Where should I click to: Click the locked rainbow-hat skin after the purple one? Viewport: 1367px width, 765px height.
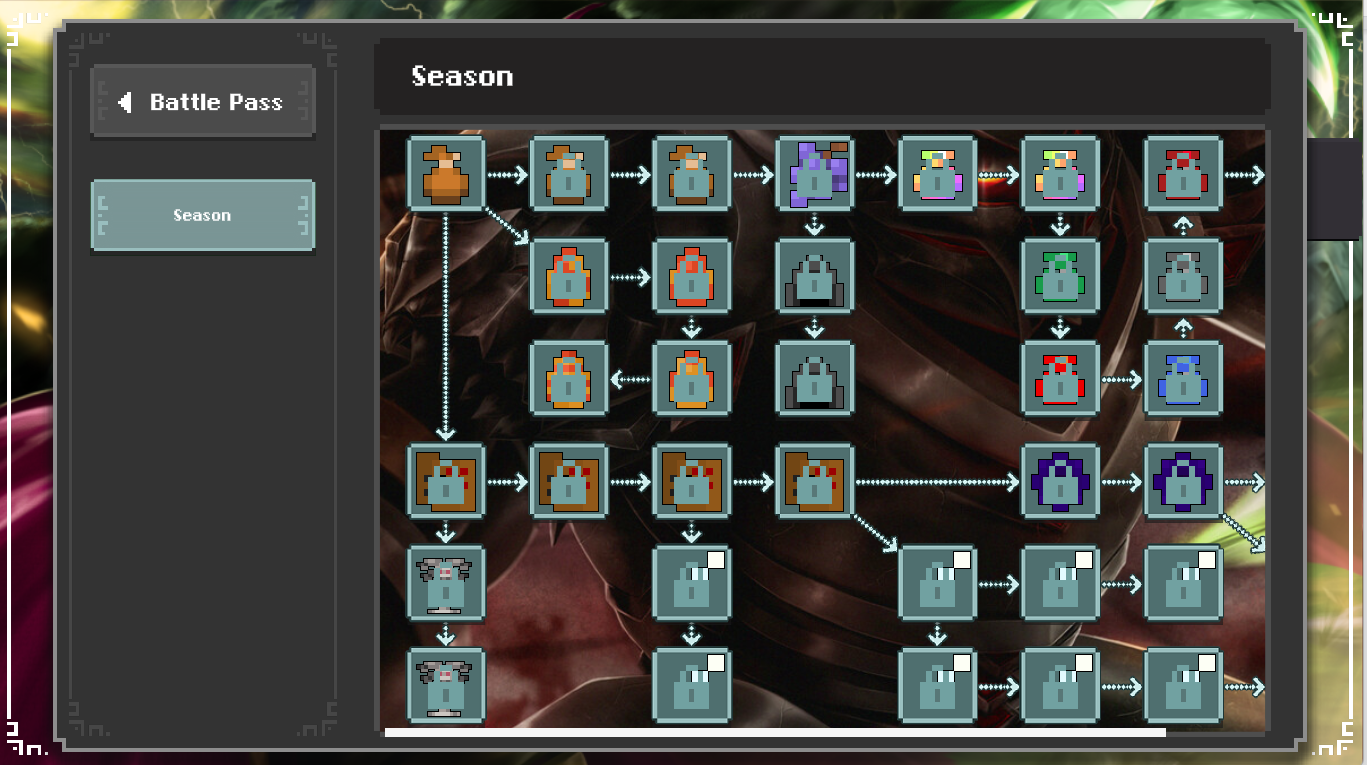click(x=938, y=174)
